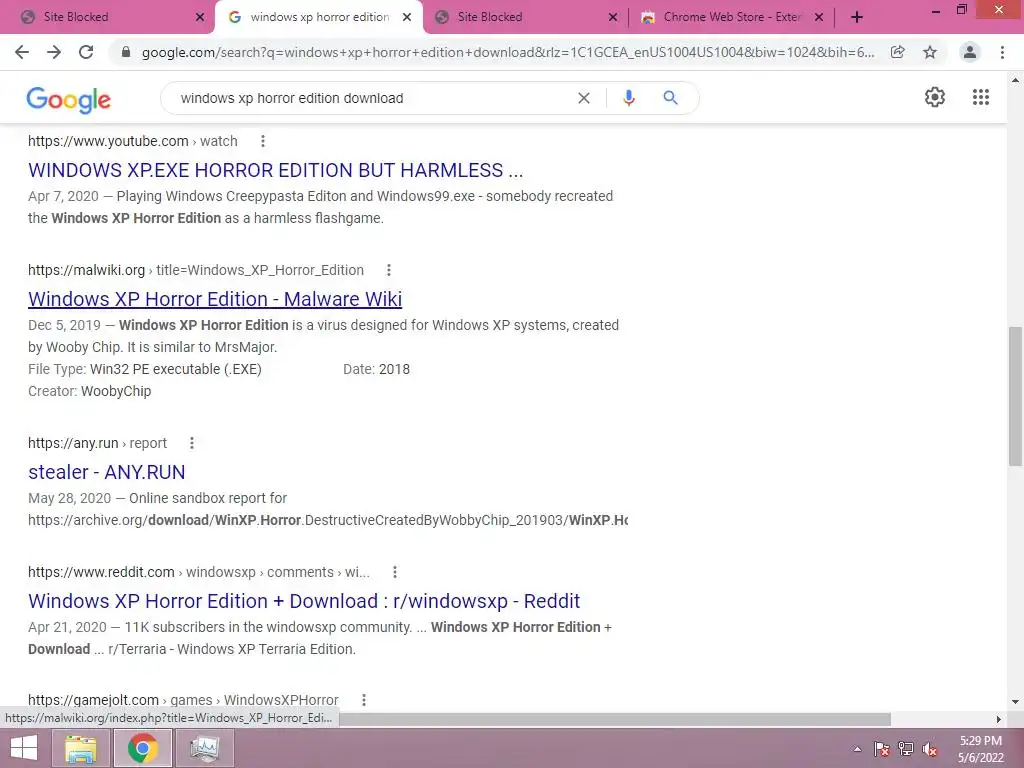This screenshot has height=768, width=1024.
Task: Click 'Creator: WoobyChip' text in snippet
Action: [89, 391]
